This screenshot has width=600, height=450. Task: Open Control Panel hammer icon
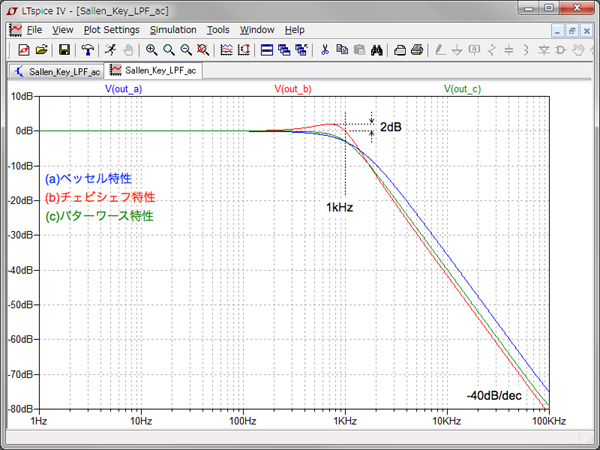point(88,49)
